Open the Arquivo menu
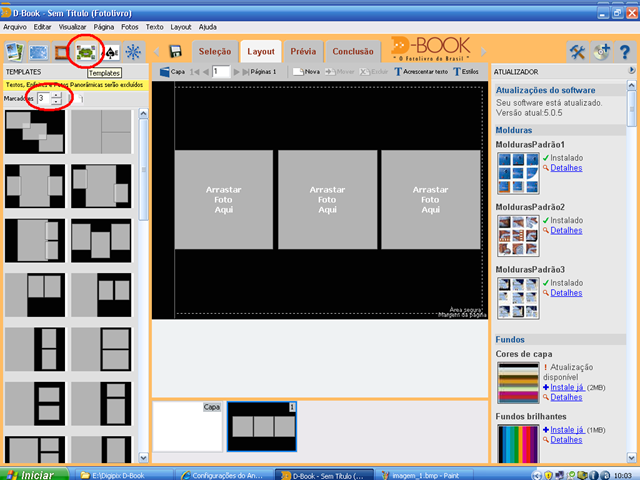Image resolution: width=640 pixels, height=480 pixels. [x=15, y=27]
